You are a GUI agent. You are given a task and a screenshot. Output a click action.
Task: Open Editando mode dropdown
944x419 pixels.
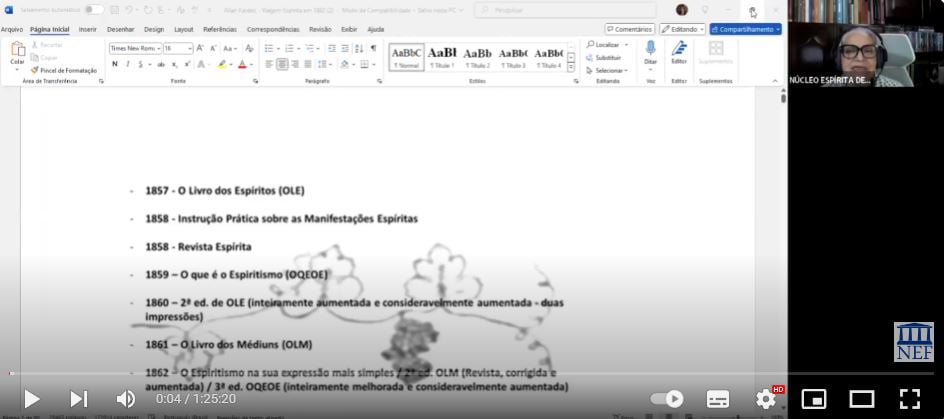coord(683,29)
